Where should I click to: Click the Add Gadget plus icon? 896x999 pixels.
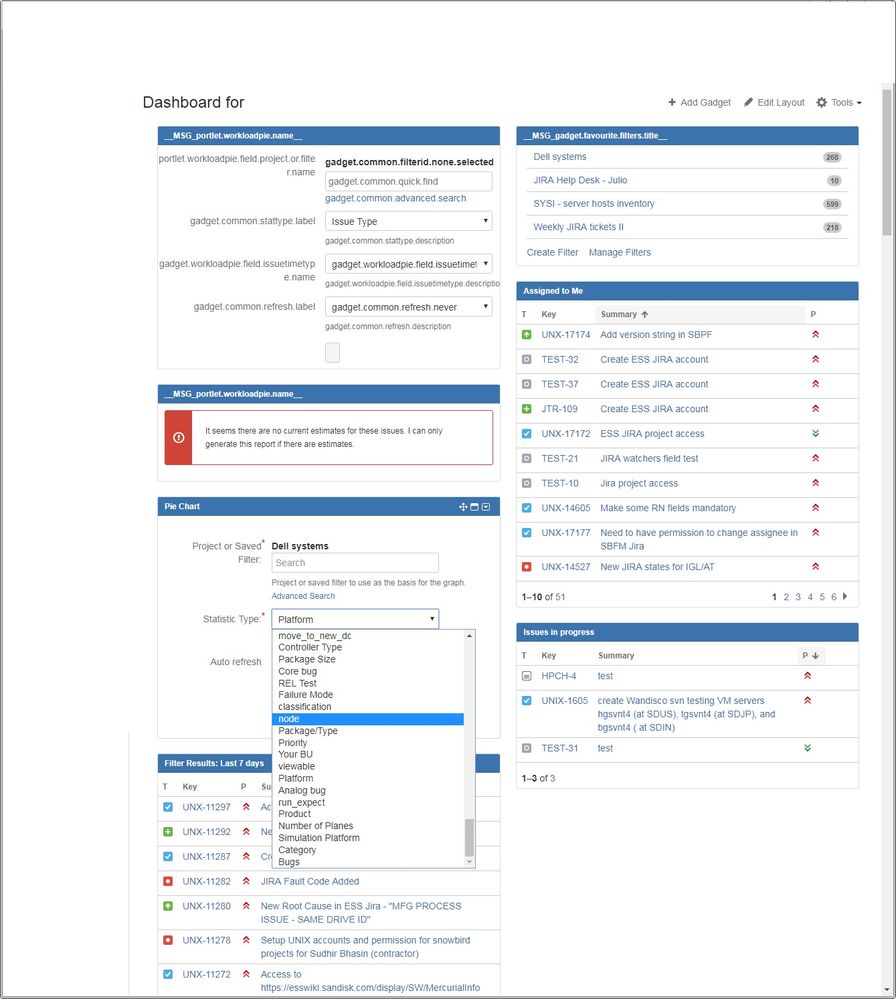672,102
